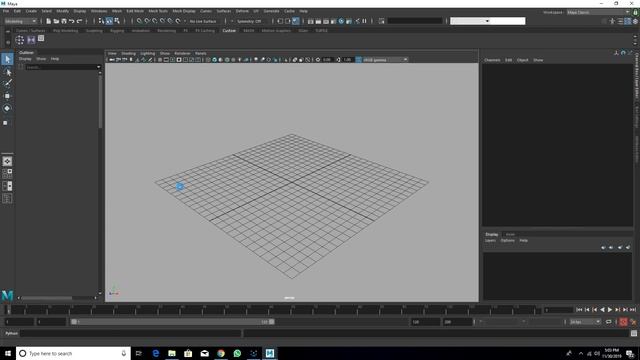Viewport: 640px width, 360px height.
Task: Open the white account dropdown in status line
Action: [x=487, y=21]
